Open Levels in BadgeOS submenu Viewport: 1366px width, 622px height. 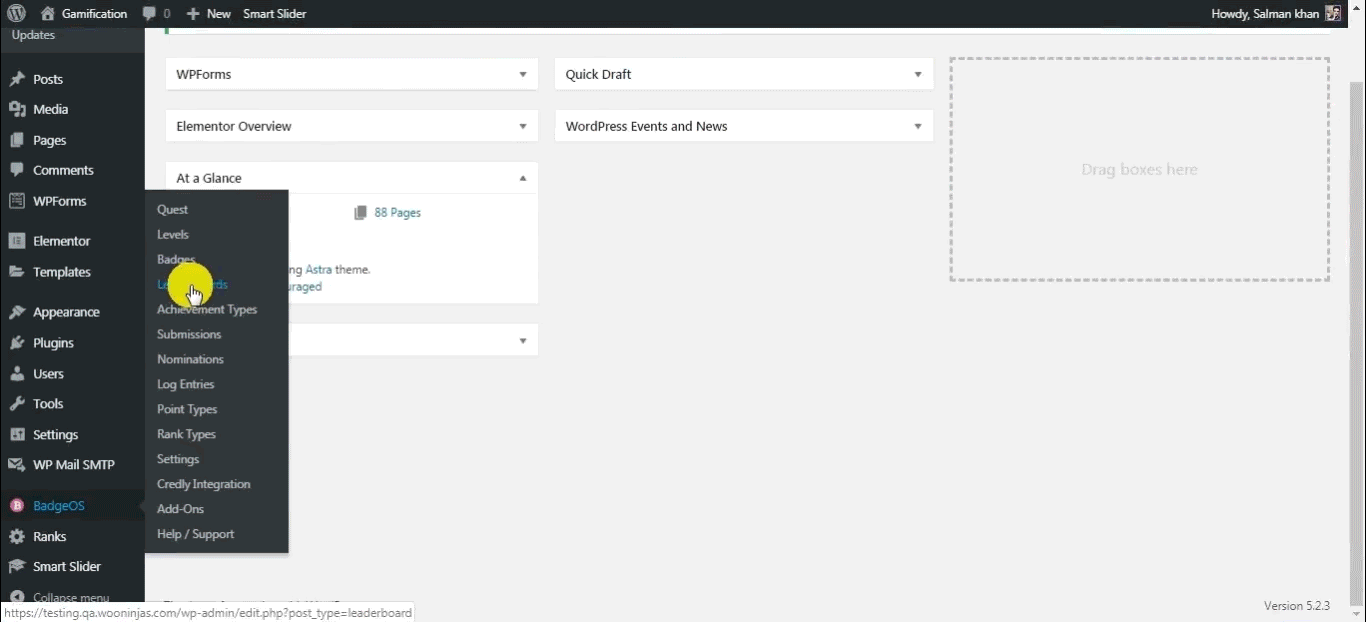(173, 234)
